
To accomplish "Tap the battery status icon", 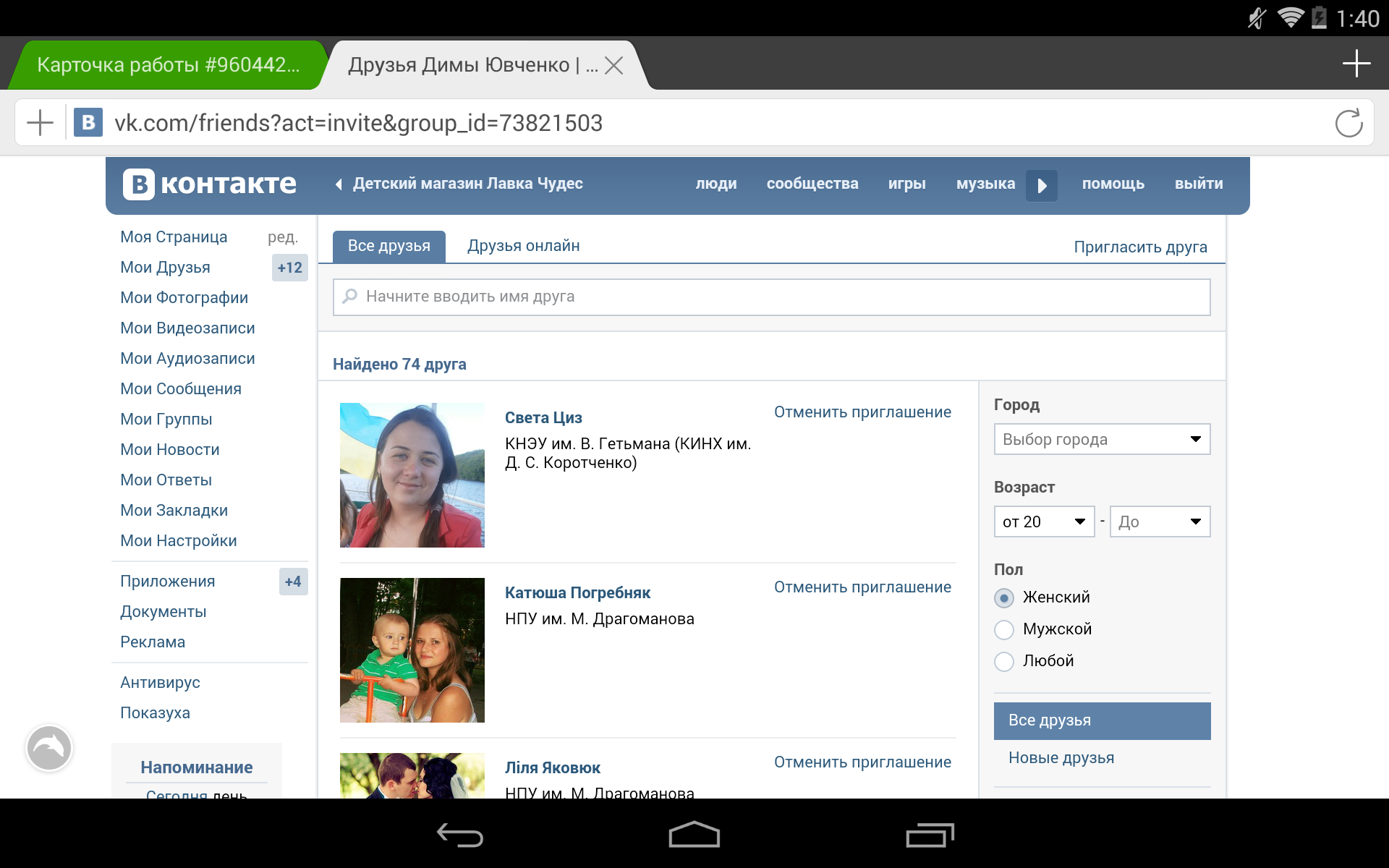I will (1320, 17).
